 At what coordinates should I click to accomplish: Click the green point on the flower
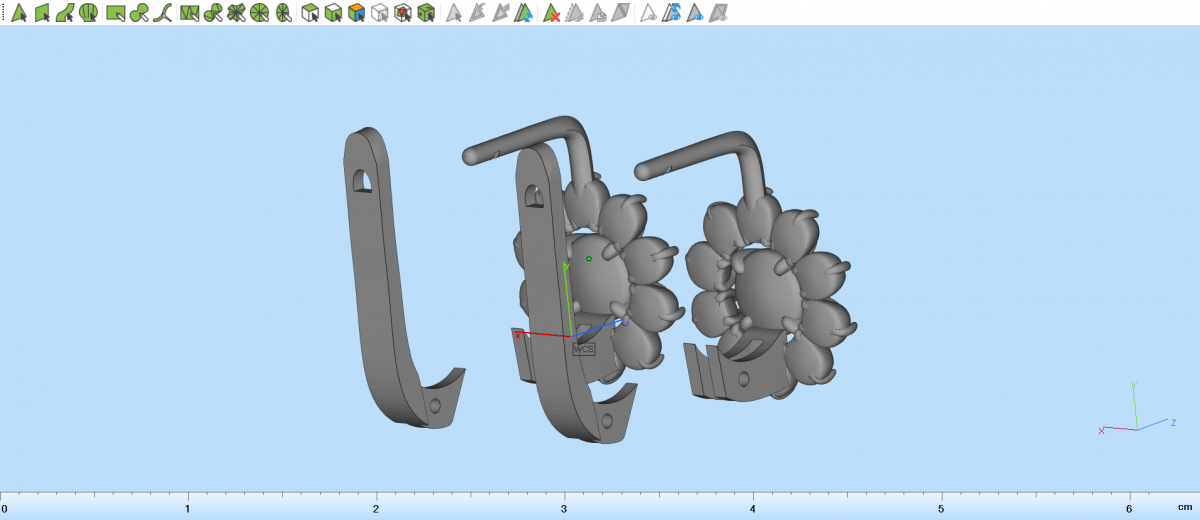589,259
